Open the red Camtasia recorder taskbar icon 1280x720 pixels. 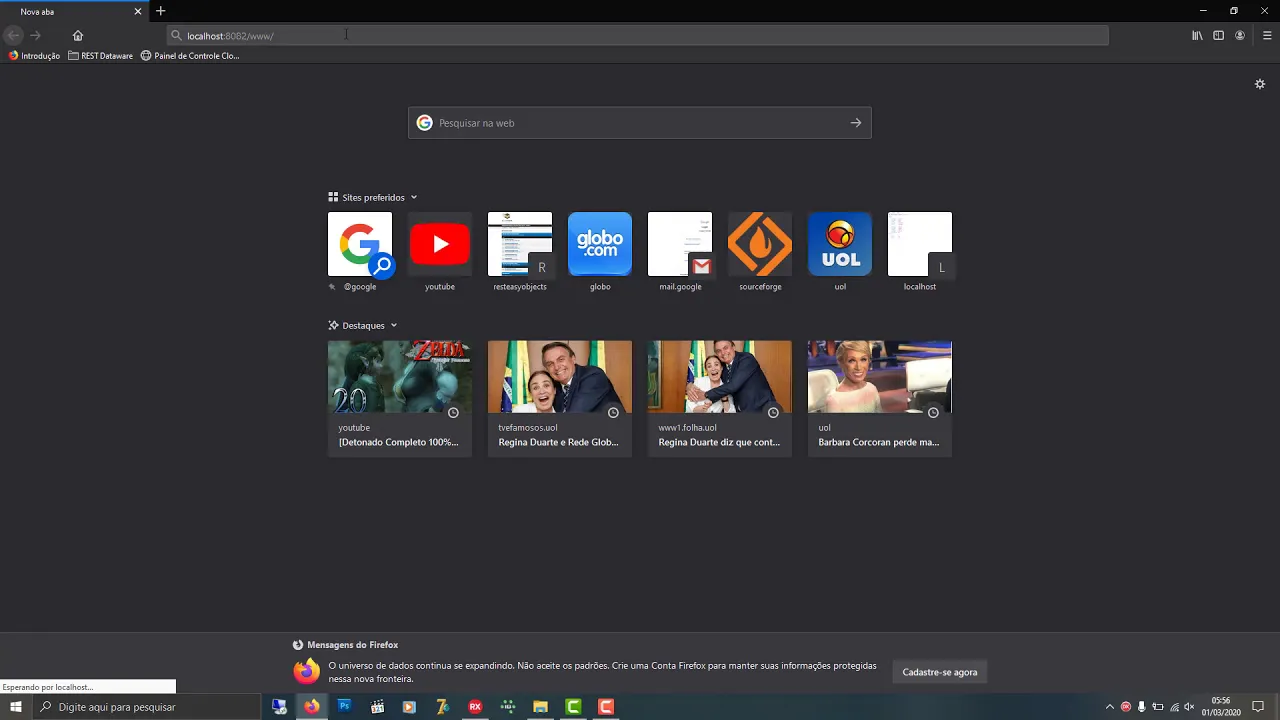(606, 707)
